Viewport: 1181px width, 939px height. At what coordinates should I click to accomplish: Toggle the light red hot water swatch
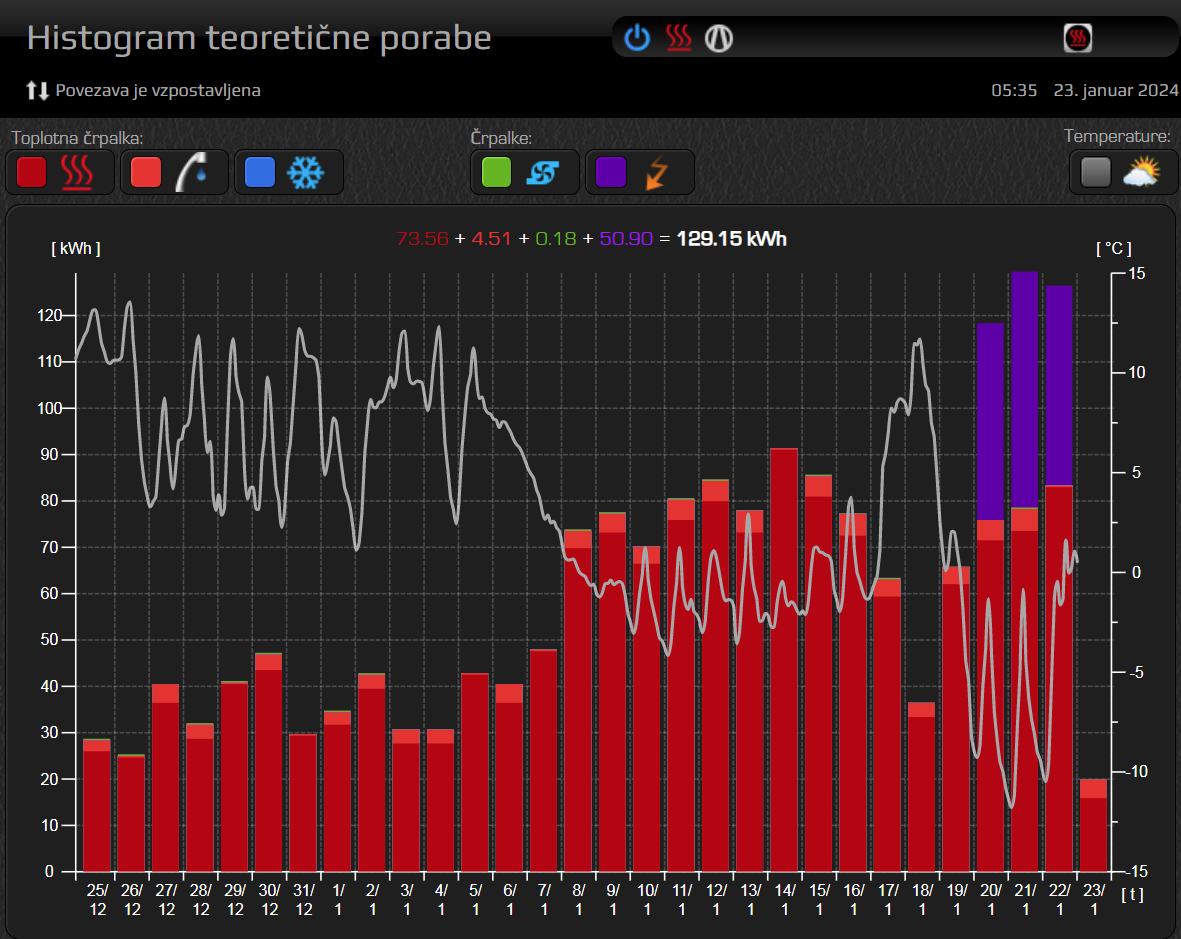(x=146, y=172)
